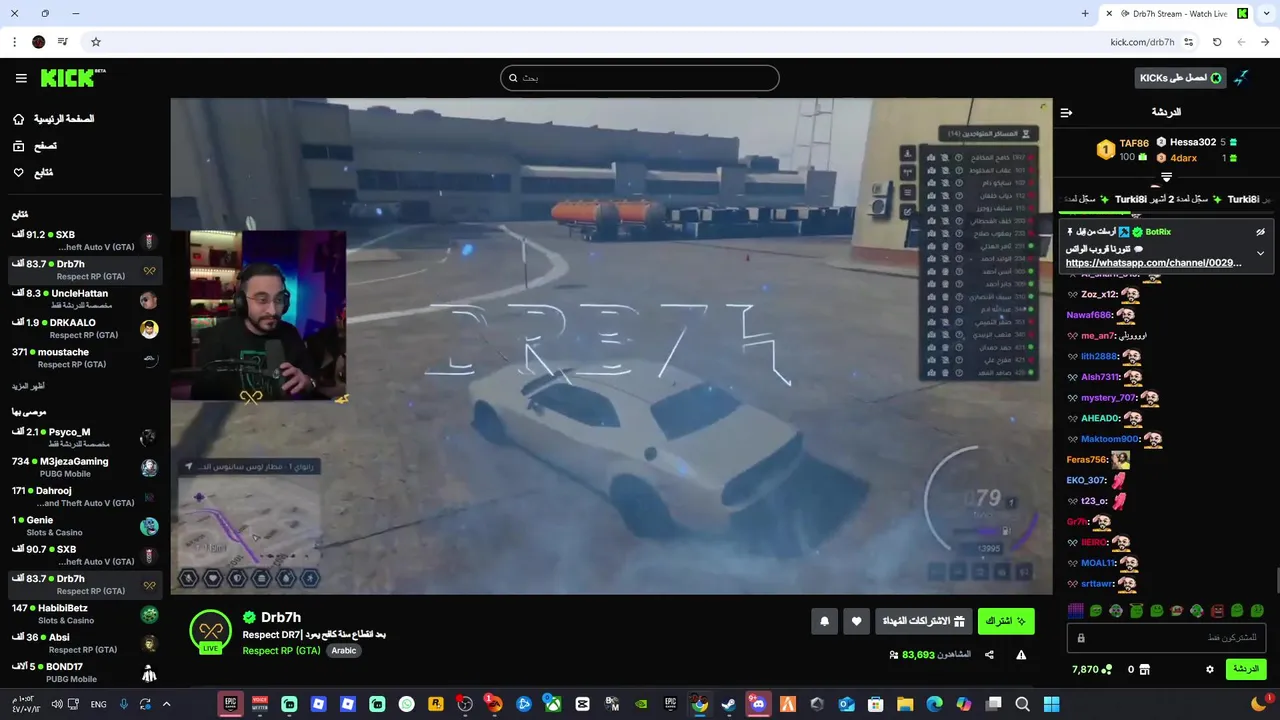Toggle notification bell button

(x=824, y=621)
